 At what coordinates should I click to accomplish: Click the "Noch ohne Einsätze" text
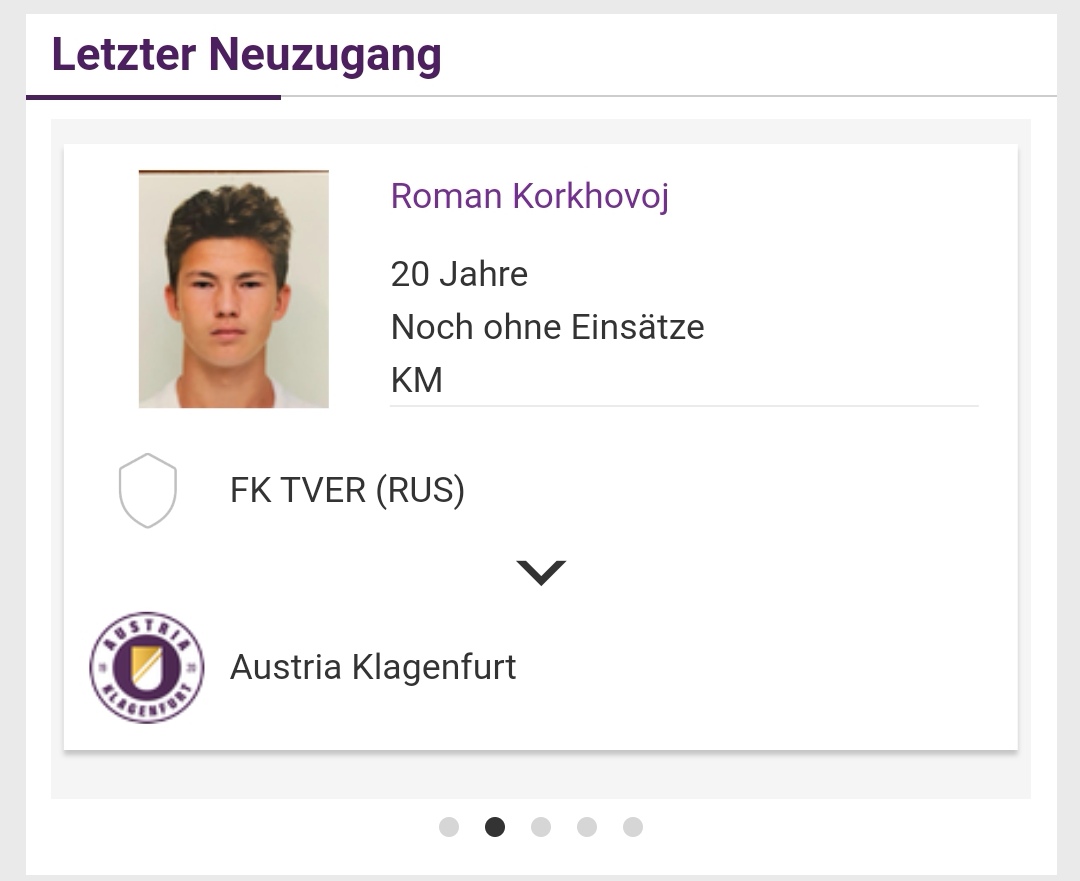point(547,327)
